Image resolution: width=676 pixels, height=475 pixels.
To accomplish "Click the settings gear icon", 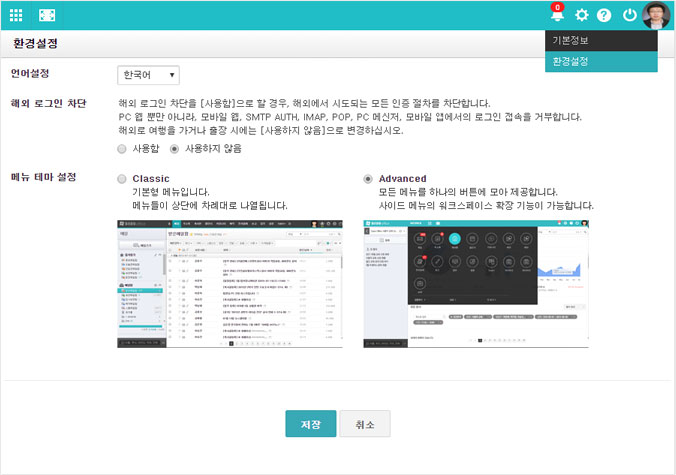I will click(x=582, y=16).
